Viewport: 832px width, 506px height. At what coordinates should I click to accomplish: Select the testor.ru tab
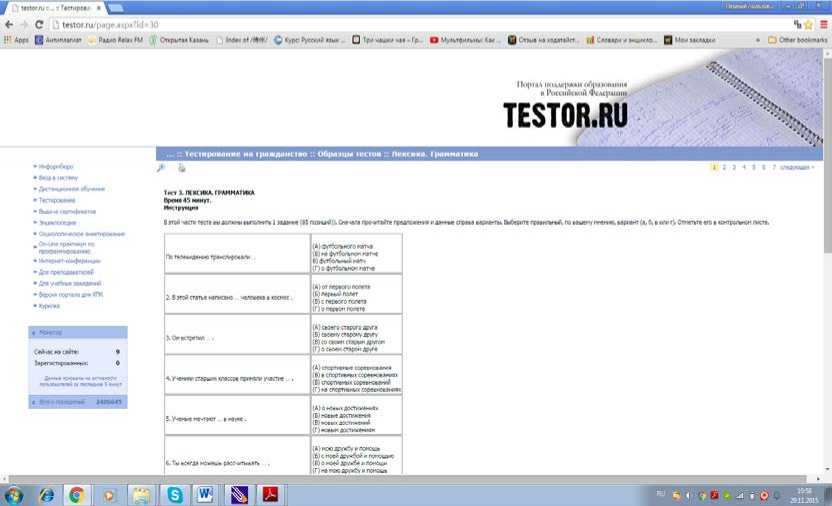(x=56, y=8)
